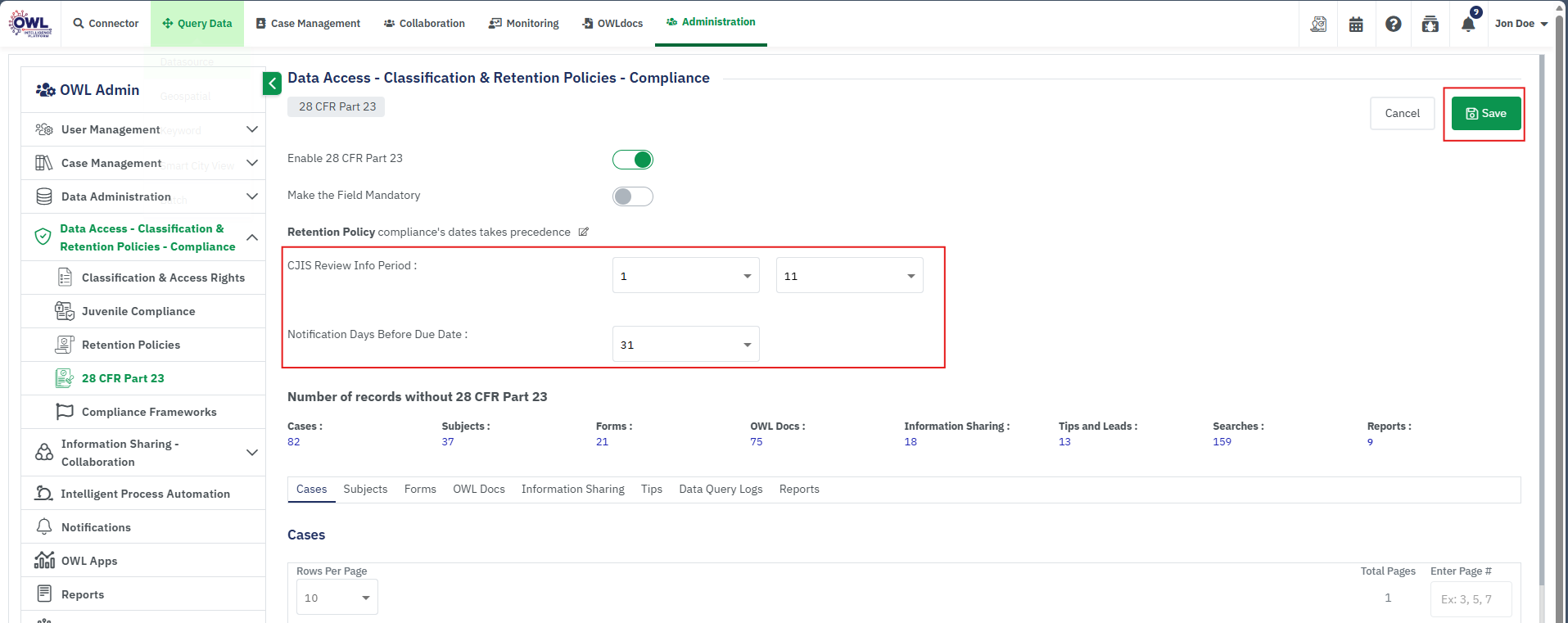Open Notification Days Before Due Date dropdown

tap(685, 345)
